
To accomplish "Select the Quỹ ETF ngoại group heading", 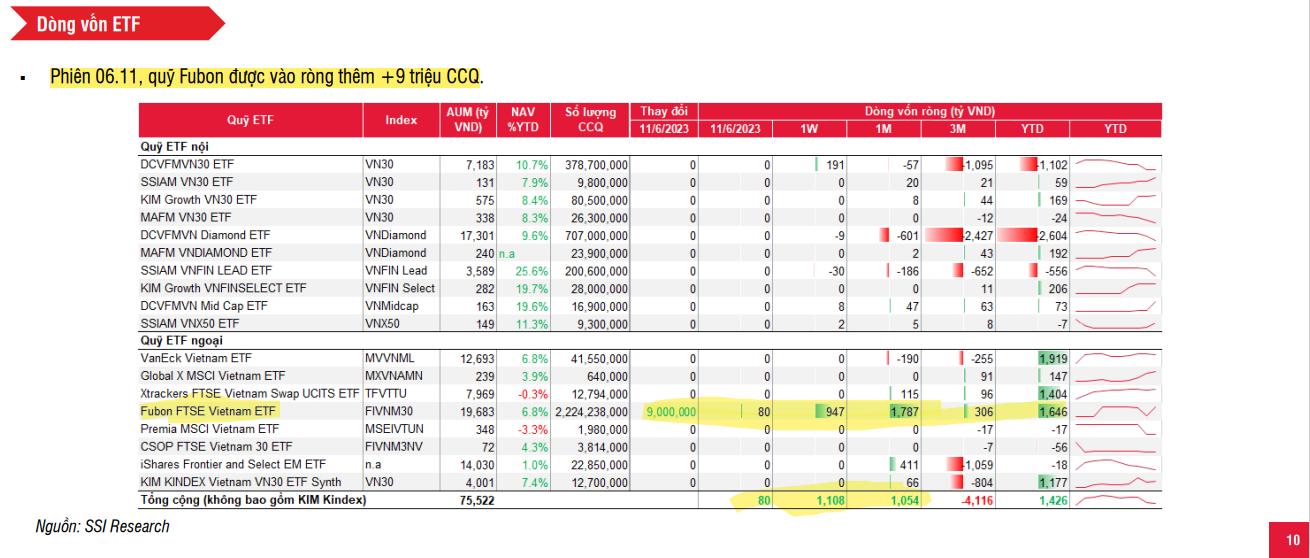I will 182,340.
